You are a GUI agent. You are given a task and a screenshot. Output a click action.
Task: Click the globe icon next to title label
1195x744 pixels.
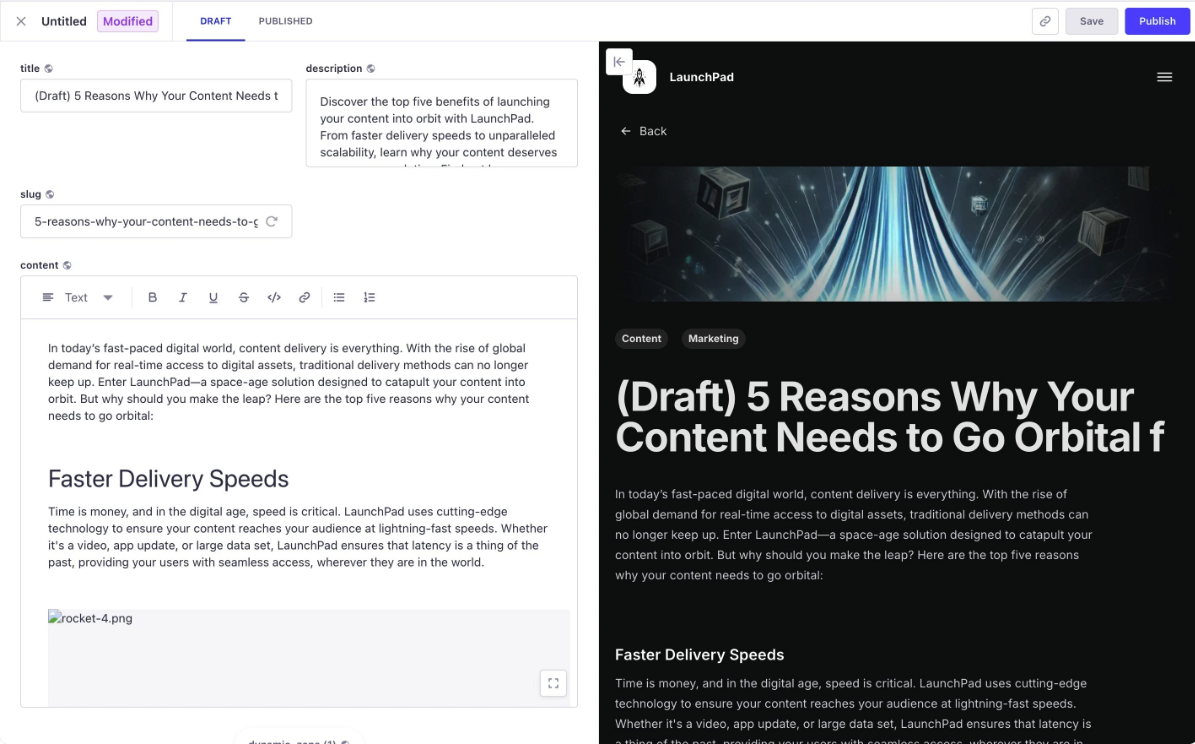pos(49,69)
